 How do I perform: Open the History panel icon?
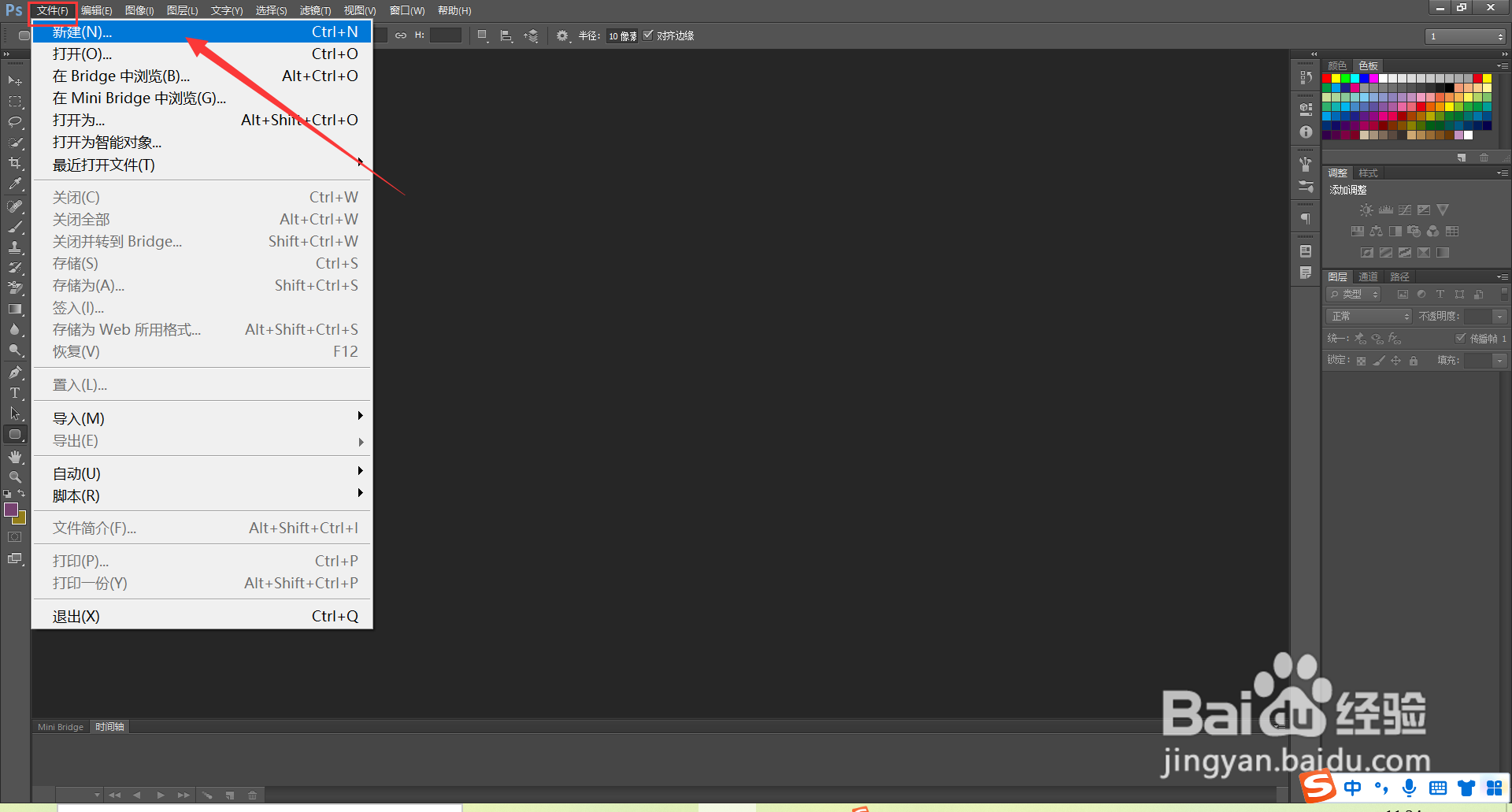coord(1306,77)
